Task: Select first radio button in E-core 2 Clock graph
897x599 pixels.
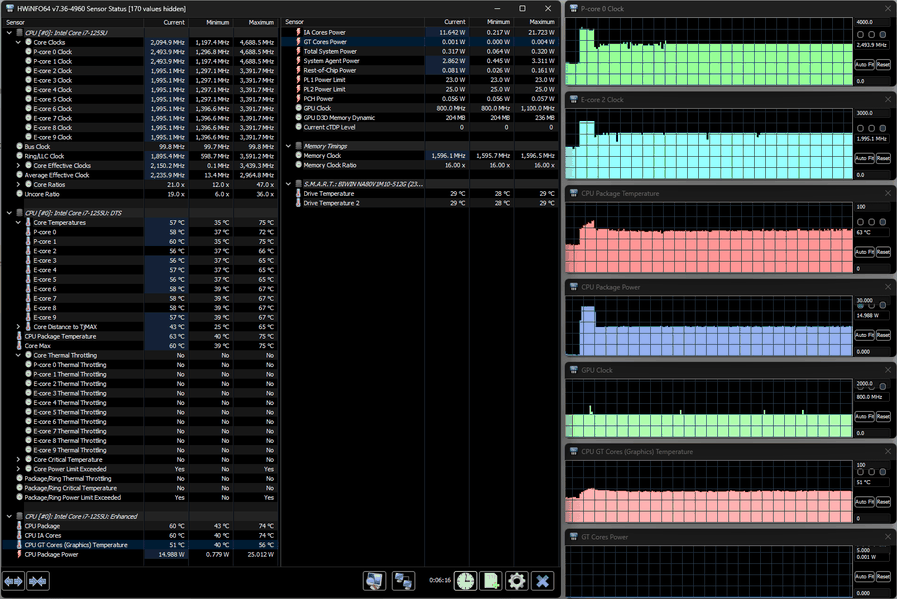Action: 860,128
